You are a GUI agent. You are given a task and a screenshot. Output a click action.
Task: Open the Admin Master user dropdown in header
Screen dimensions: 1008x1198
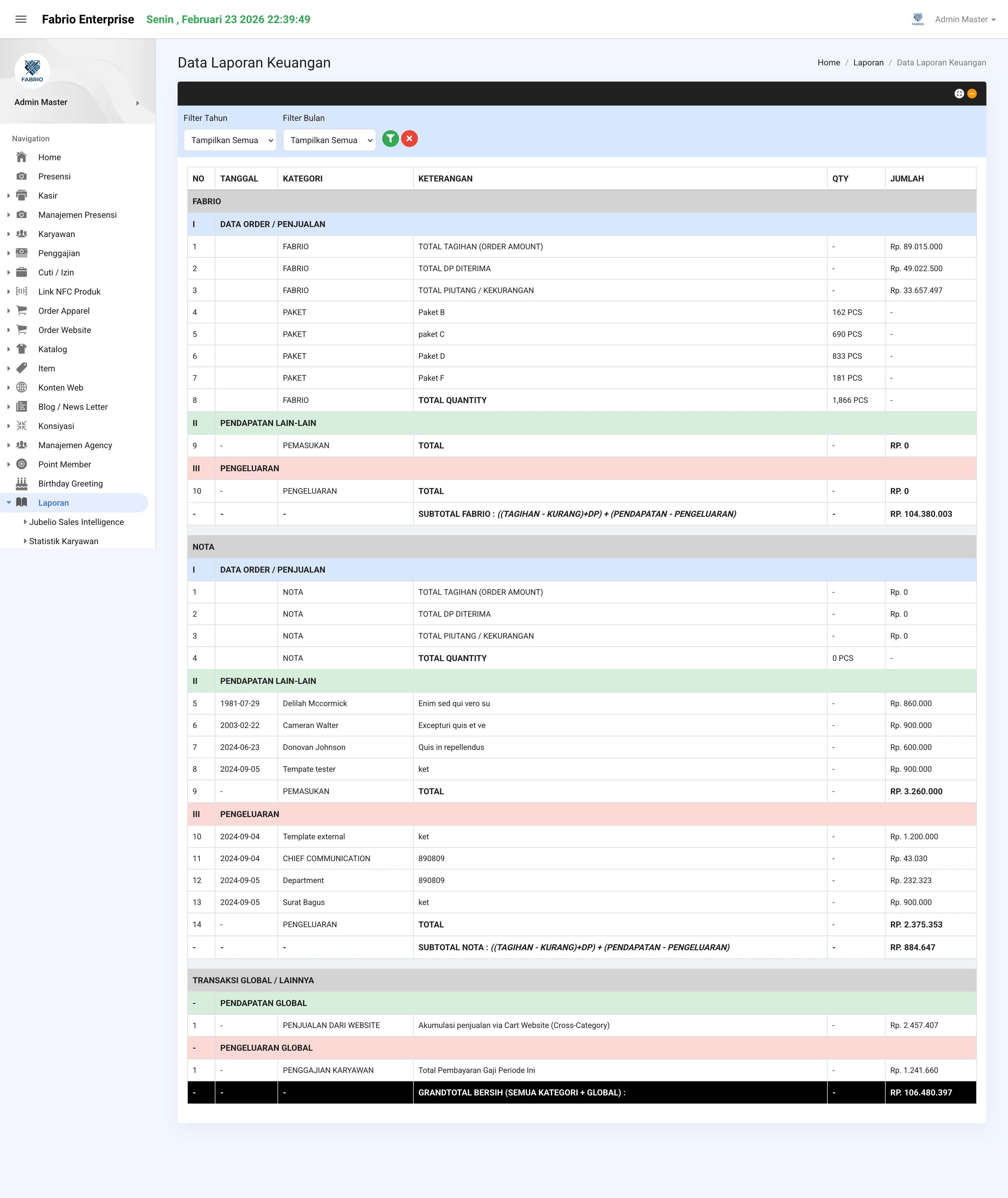965,19
